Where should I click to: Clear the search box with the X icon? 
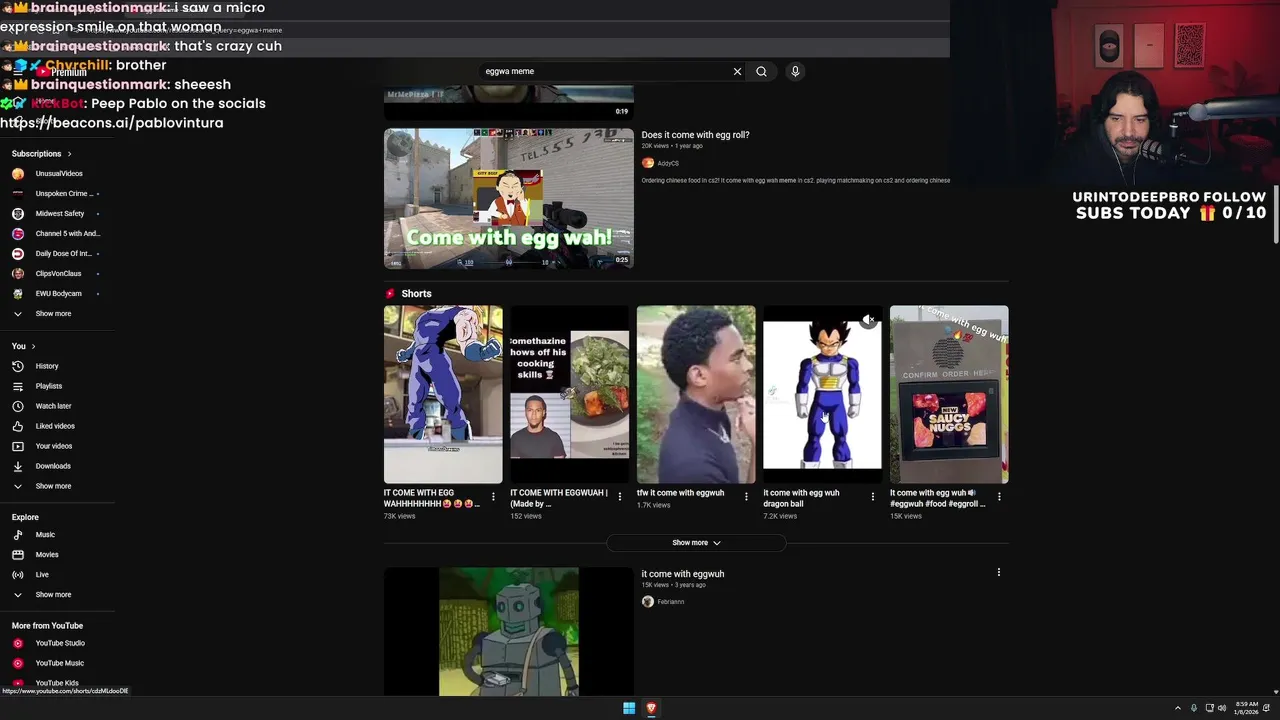pyautogui.click(x=737, y=71)
